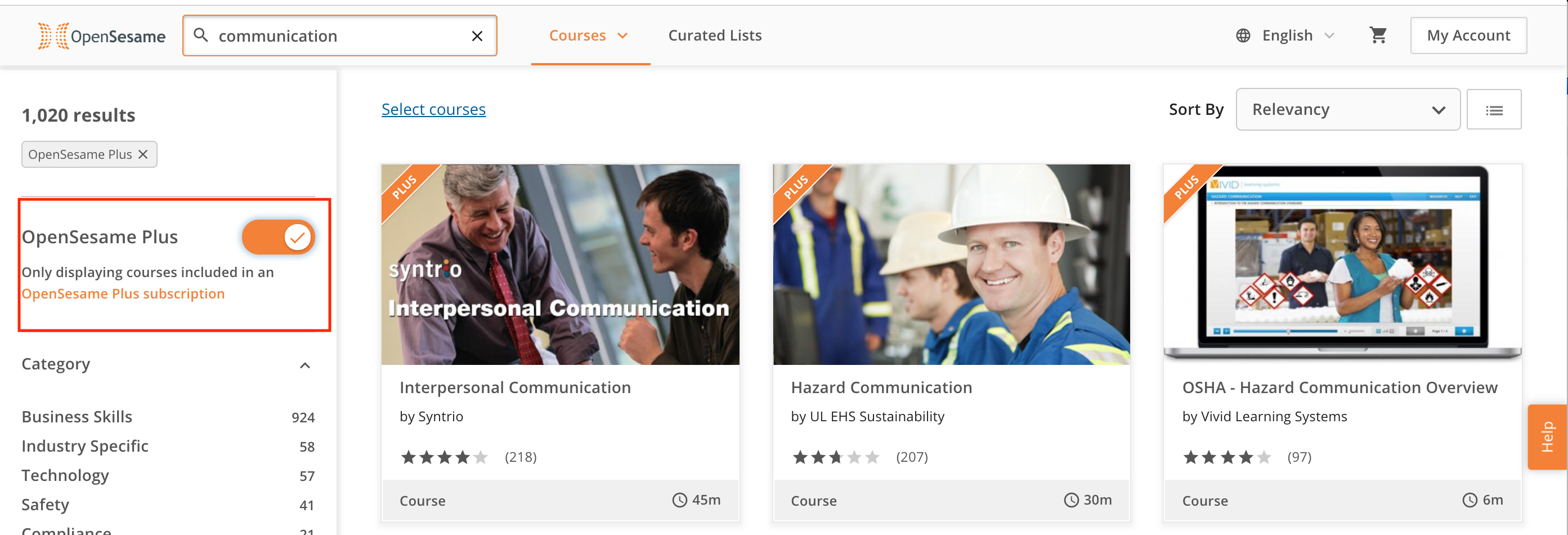Clear the search field with X
The image size is (1568, 535).
477,36
